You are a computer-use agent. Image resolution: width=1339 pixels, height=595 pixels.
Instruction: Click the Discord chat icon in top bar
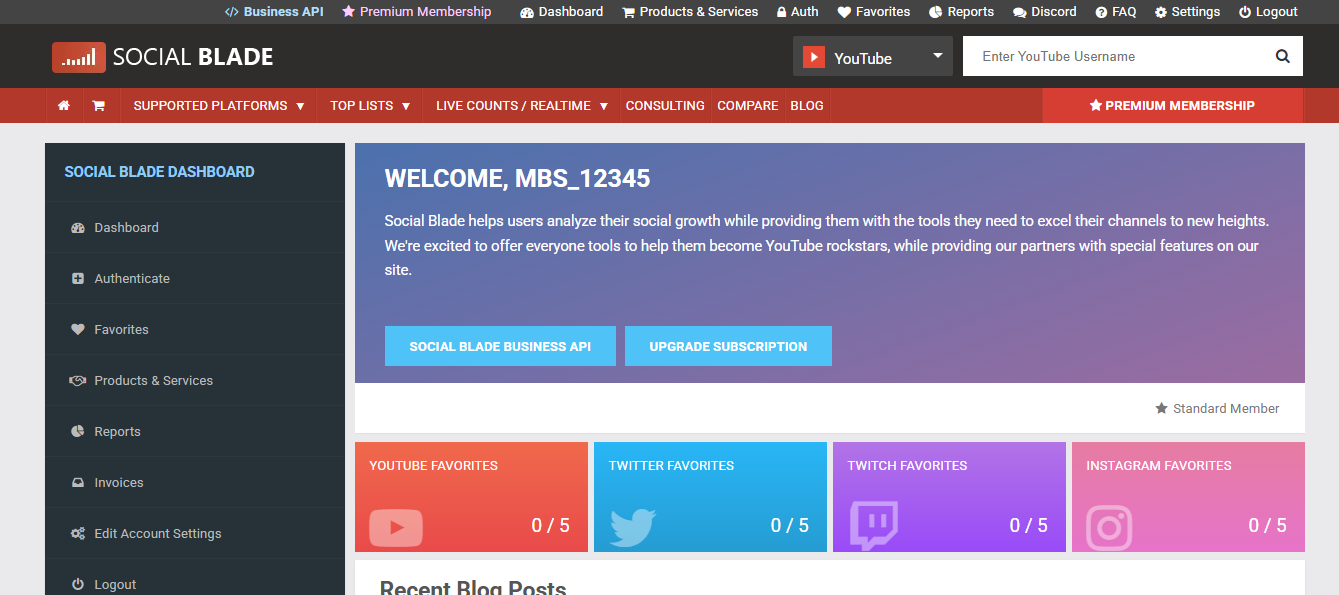[1019, 12]
